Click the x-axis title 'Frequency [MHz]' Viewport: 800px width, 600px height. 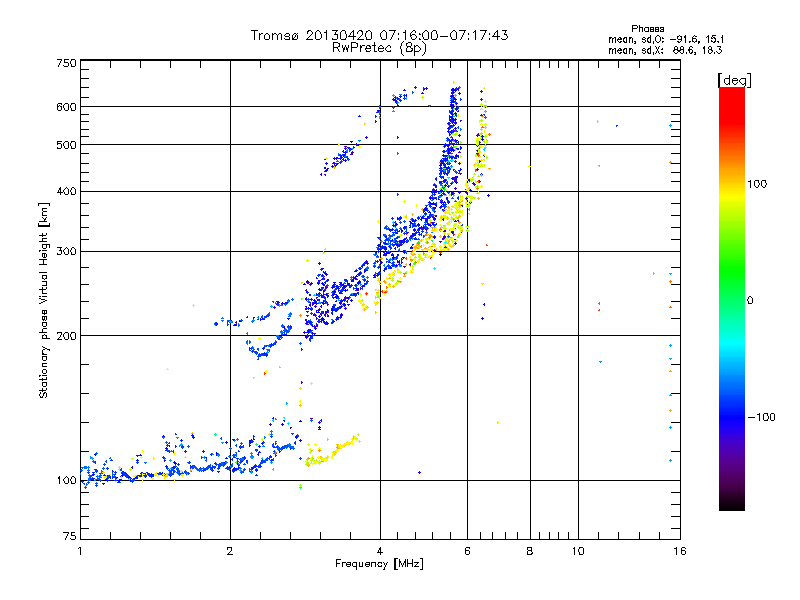(x=379, y=564)
